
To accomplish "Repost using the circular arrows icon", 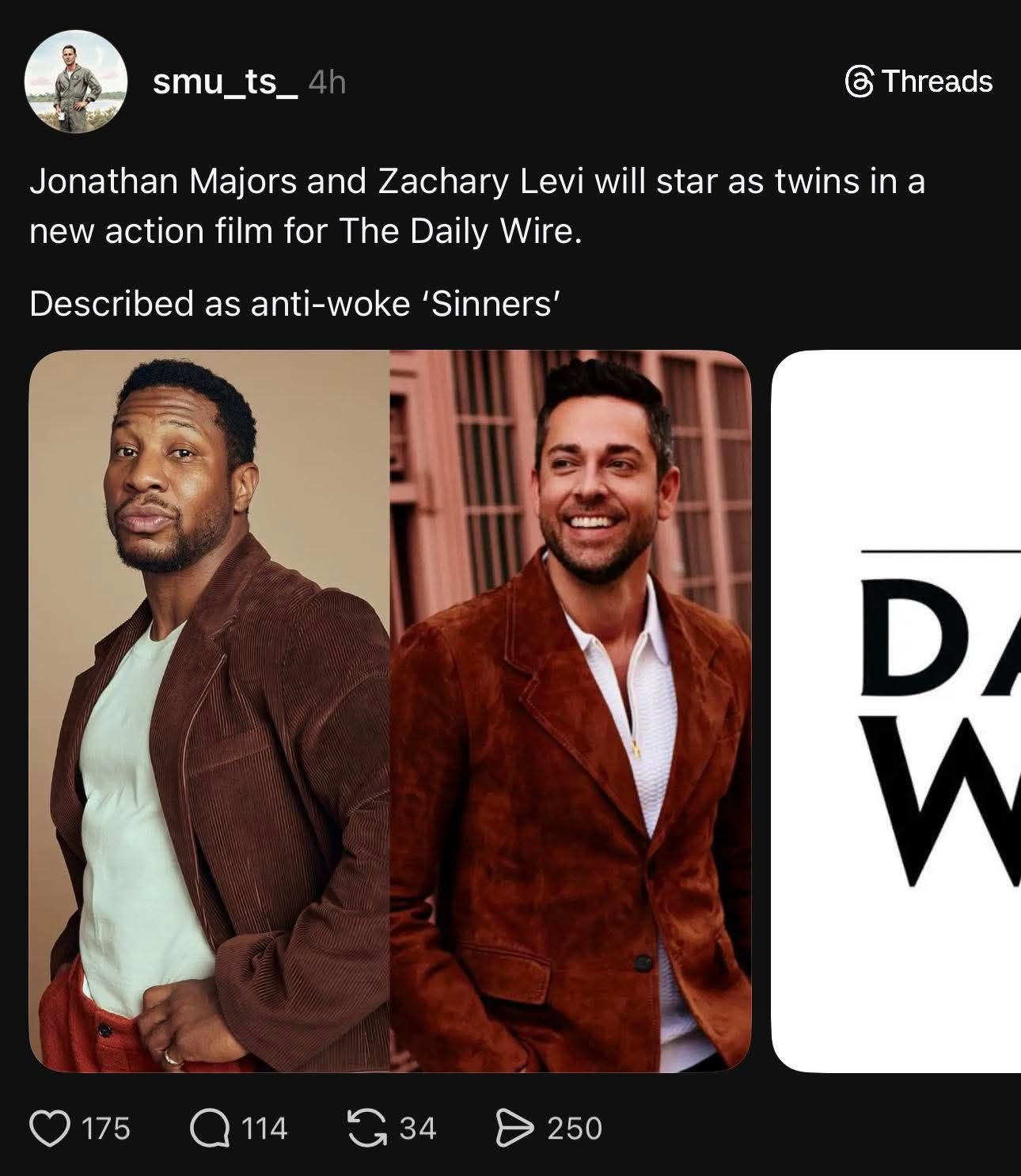I will (367, 1128).
